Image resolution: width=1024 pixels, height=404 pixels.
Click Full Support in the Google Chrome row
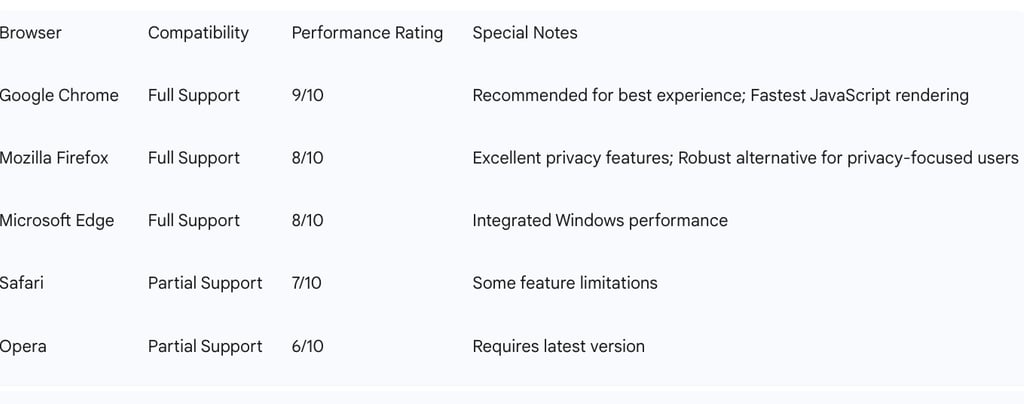point(194,96)
